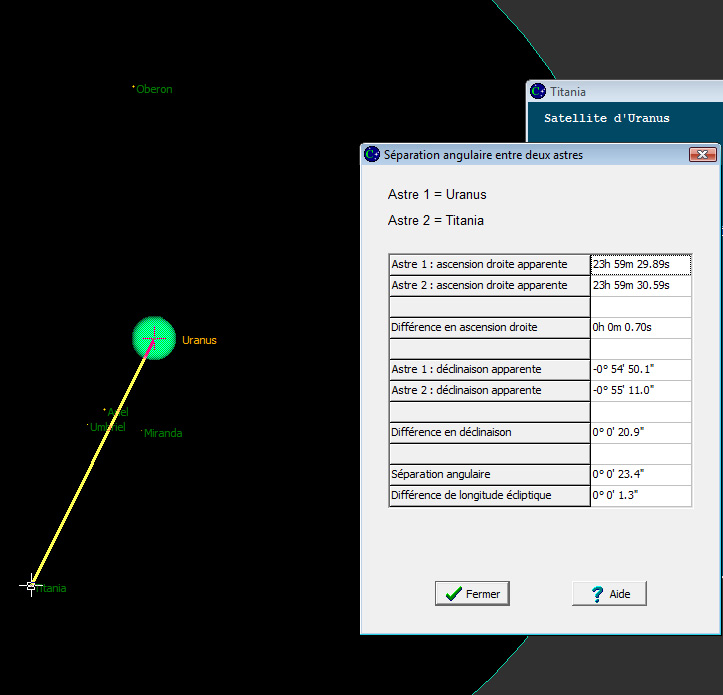Select the value 0h 0m 0.70s
Screen dimensions: 723x695
pos(641,327)
